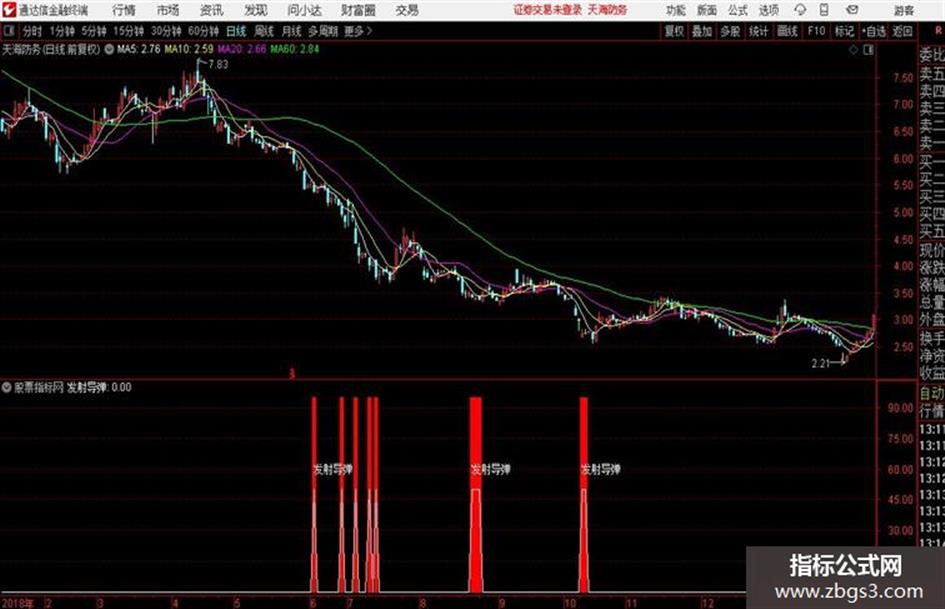Click the diamond icon above the chart
945x609 pixels.
click(853, 50)
